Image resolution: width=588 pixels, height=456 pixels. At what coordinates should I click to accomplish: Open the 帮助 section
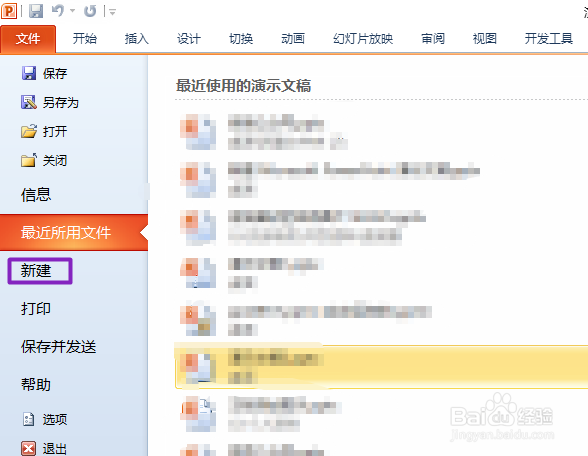pos(36,384)
